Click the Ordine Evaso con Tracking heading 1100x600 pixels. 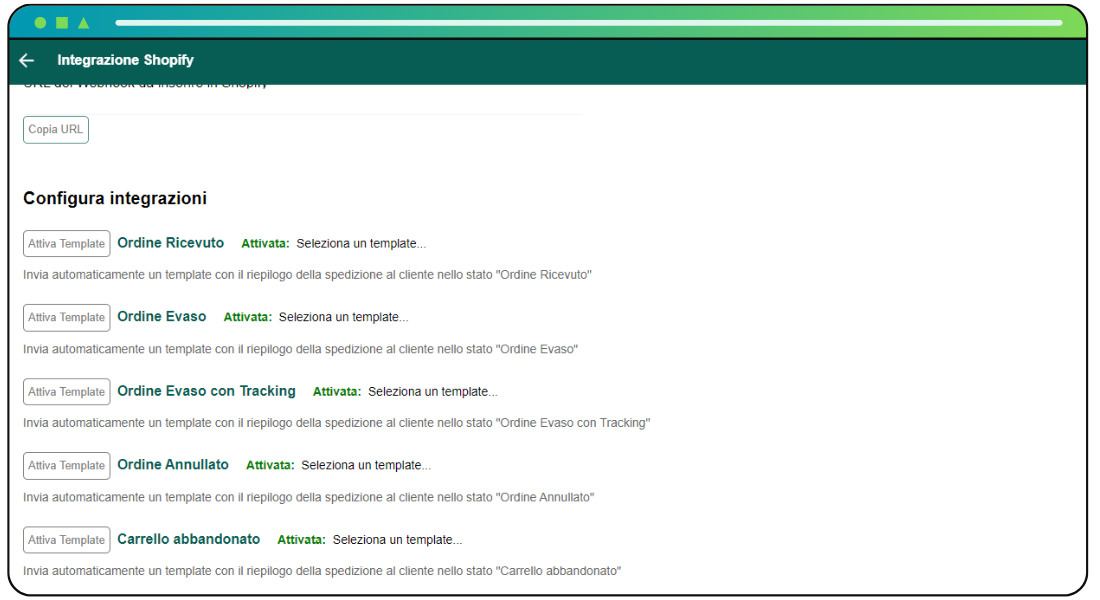tap(206, 391)
